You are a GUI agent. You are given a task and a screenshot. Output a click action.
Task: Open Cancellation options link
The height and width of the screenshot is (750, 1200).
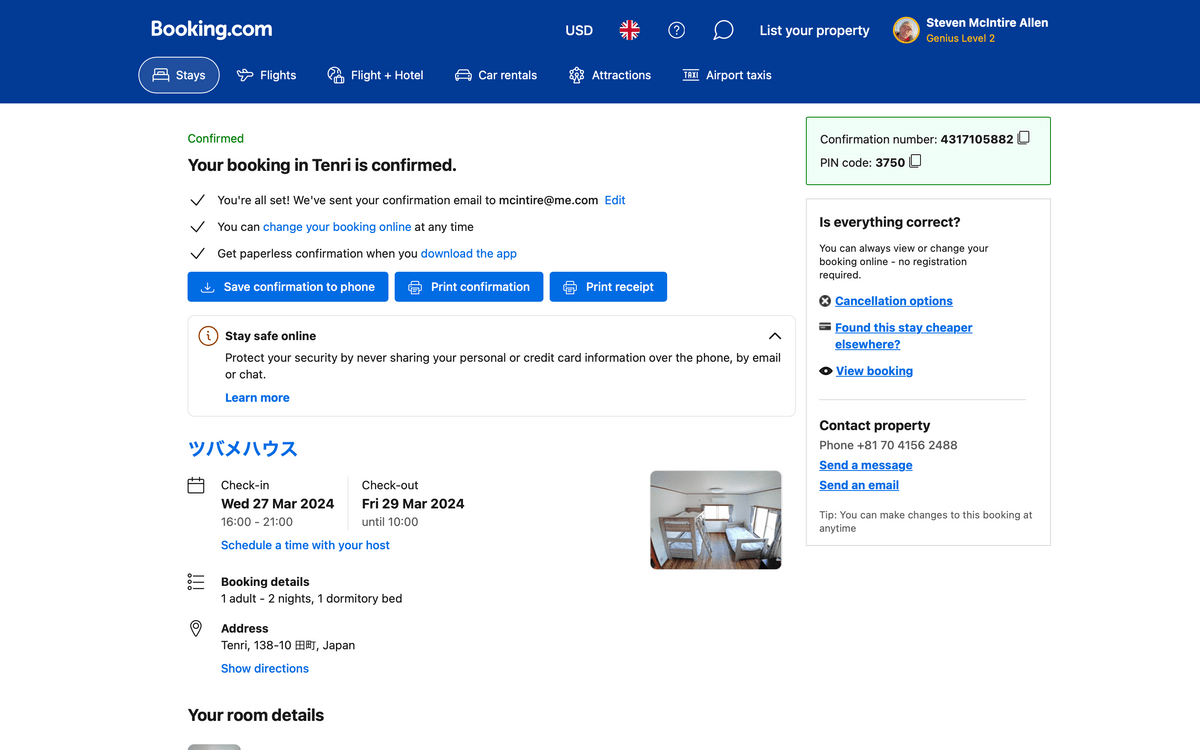pyautogui.click(x=894, y=301)
